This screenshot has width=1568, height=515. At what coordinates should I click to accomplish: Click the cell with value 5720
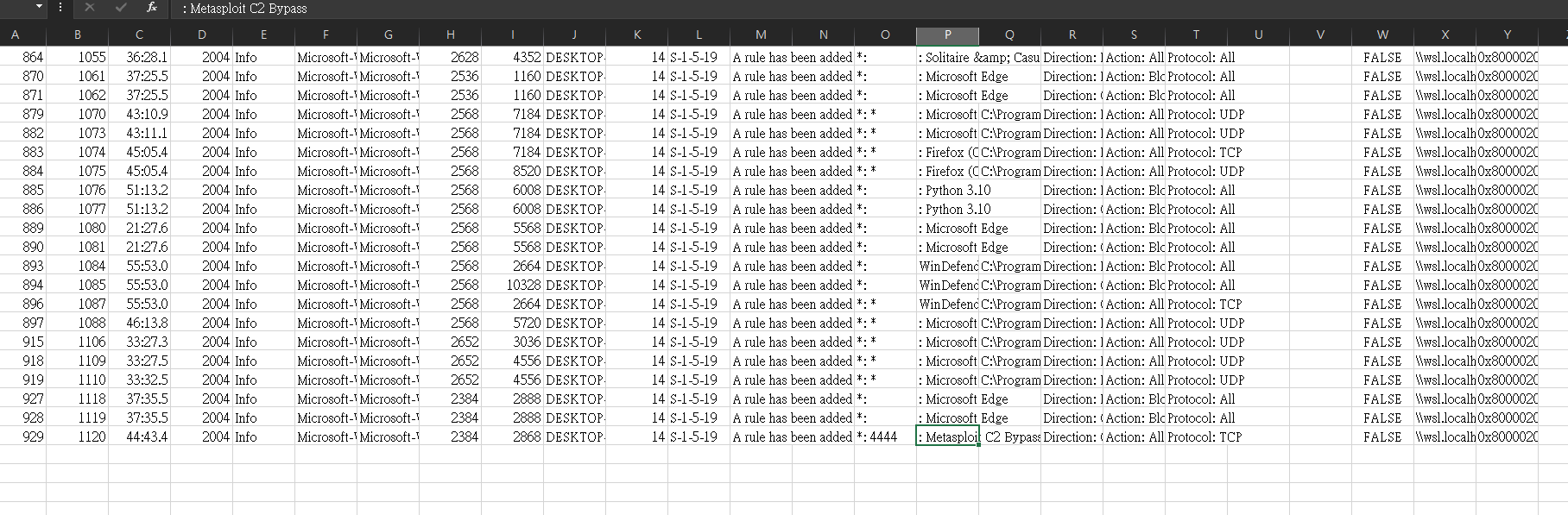[x=513, y=323]
